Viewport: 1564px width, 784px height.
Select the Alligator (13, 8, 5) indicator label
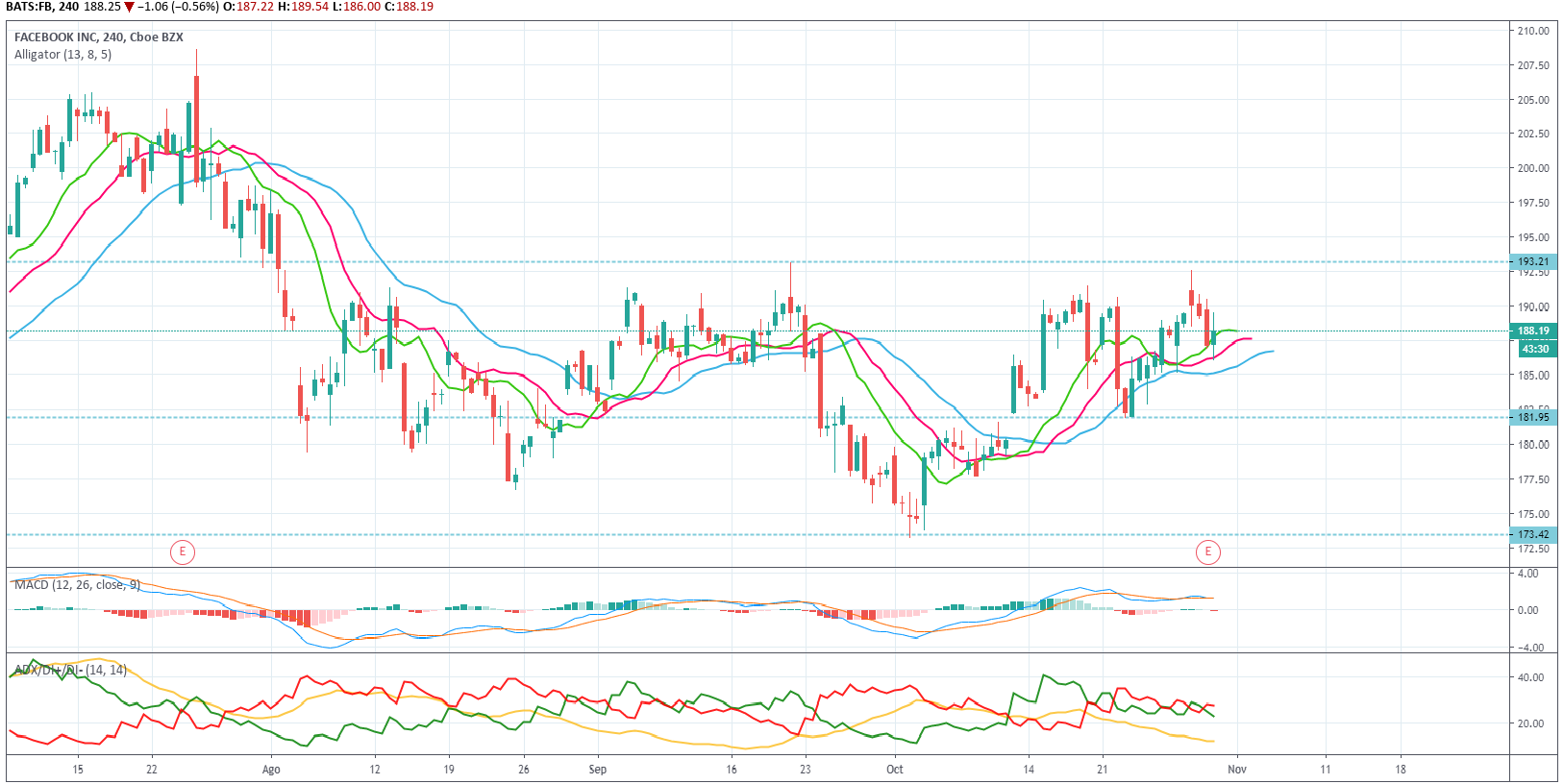(62, 55)
